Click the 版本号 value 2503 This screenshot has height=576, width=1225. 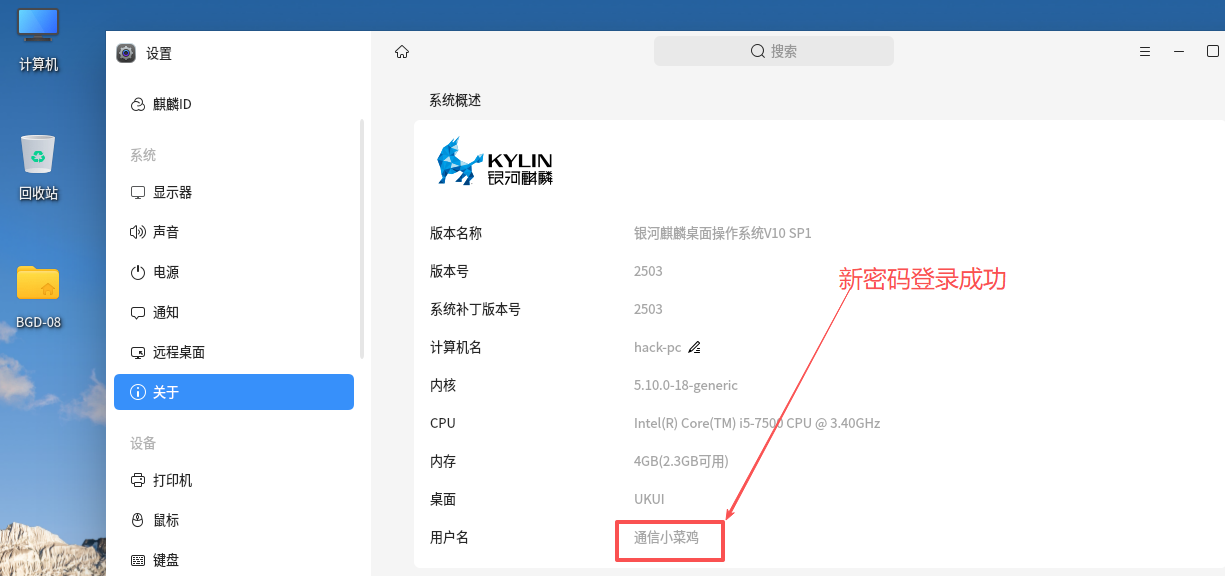point(648,271)
